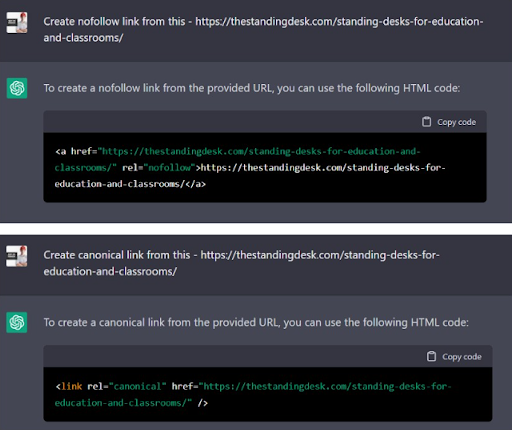The height and width of the screenshot is (430, 512).
Task: Open the URL in the nofollow user prompt
Action: pos(263,30)
